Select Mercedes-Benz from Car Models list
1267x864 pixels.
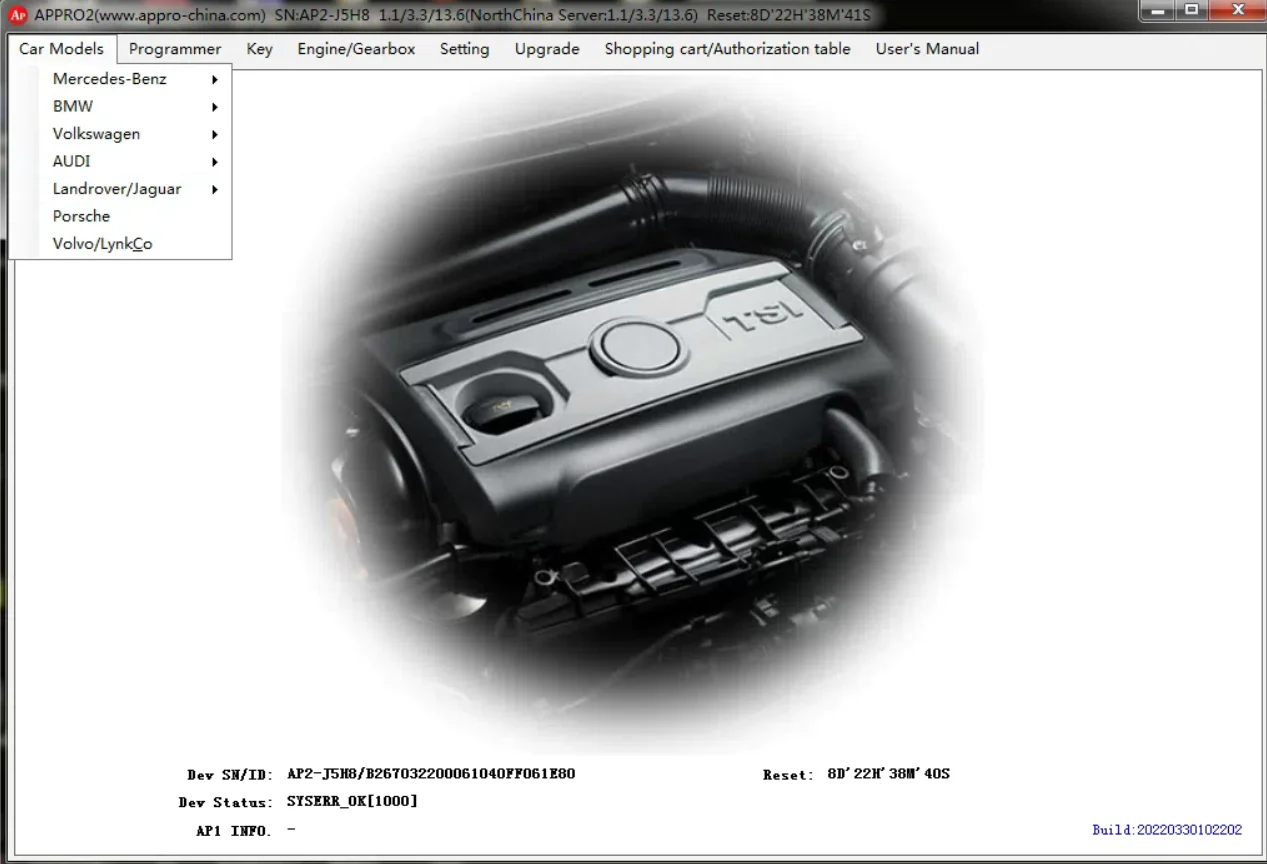[121, 79]
